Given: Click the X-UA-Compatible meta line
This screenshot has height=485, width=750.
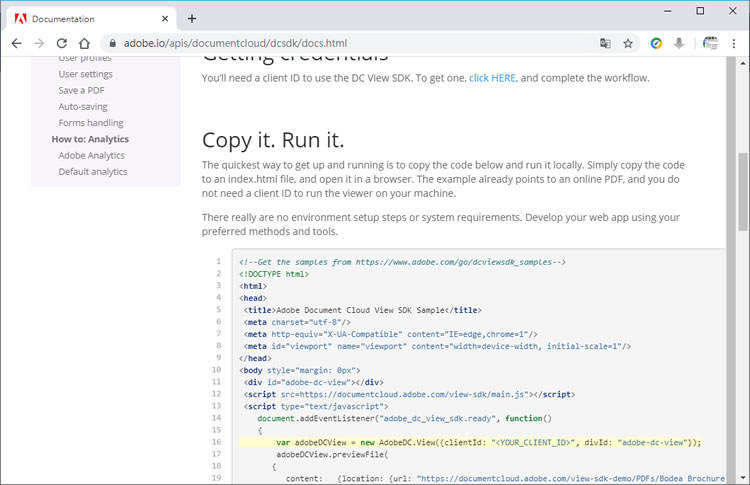Looking at the screenshot, I should point(391,334).
